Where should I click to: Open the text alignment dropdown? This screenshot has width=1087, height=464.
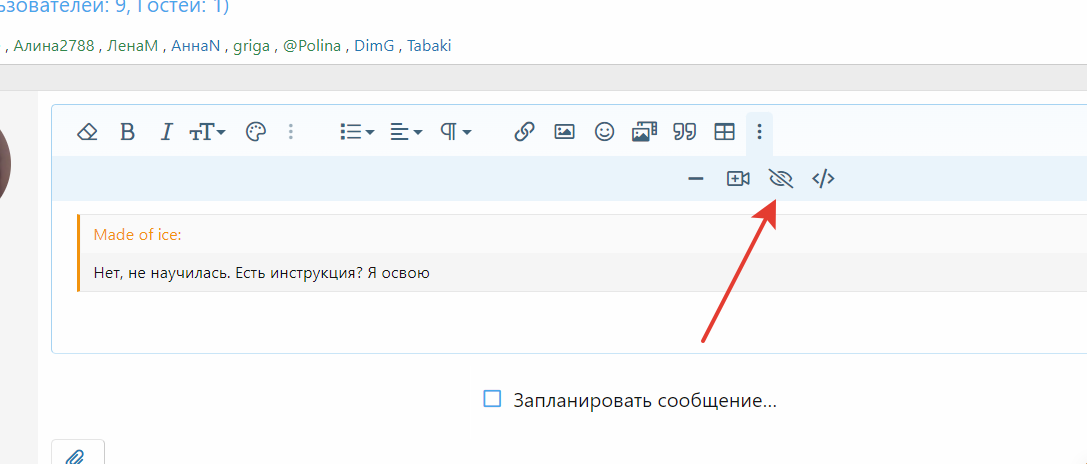(x=406, y=132)
